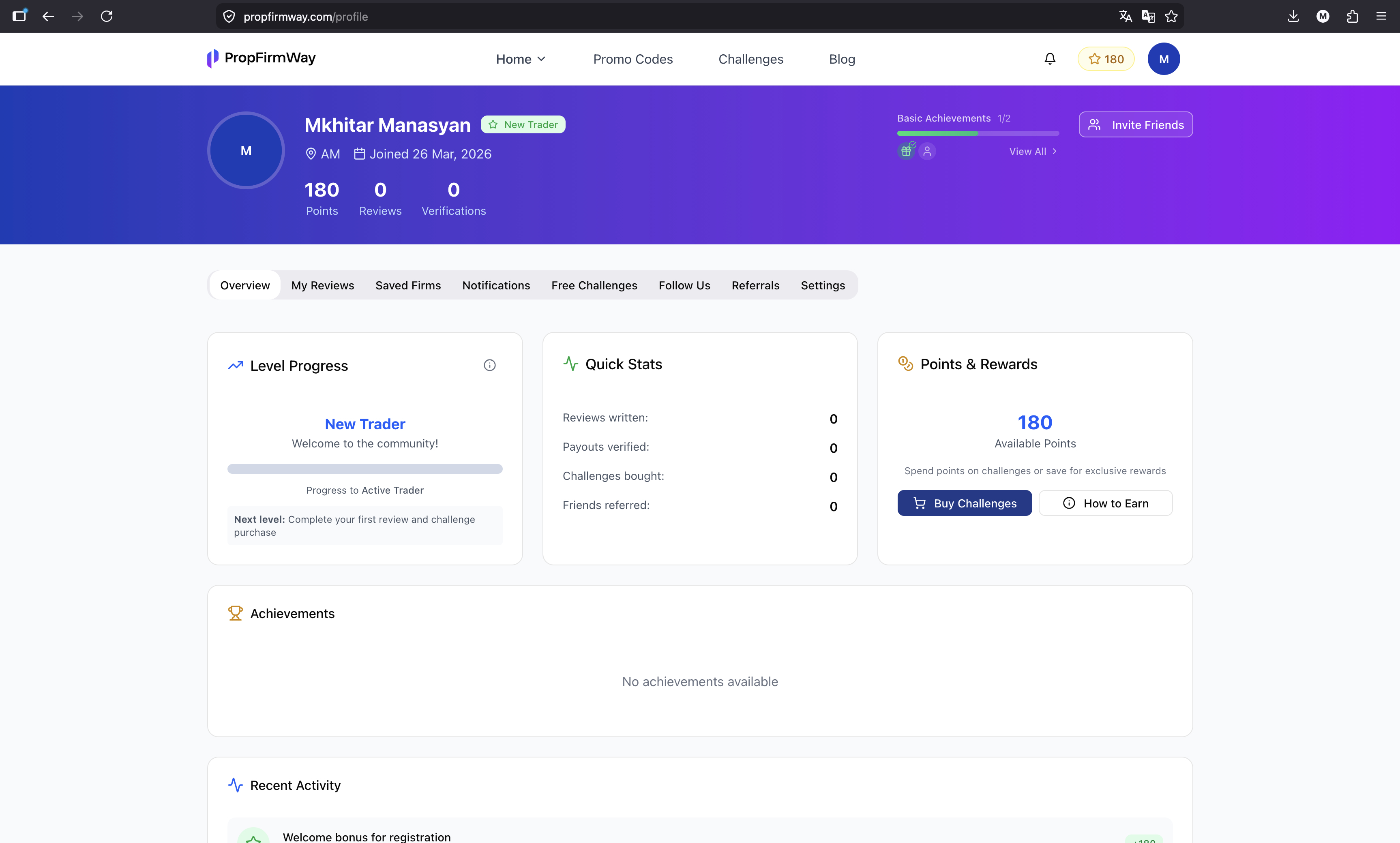Screen dimensions: 1400x843
Task: Click the Friends referred stat row
Action: click(699, 505)
